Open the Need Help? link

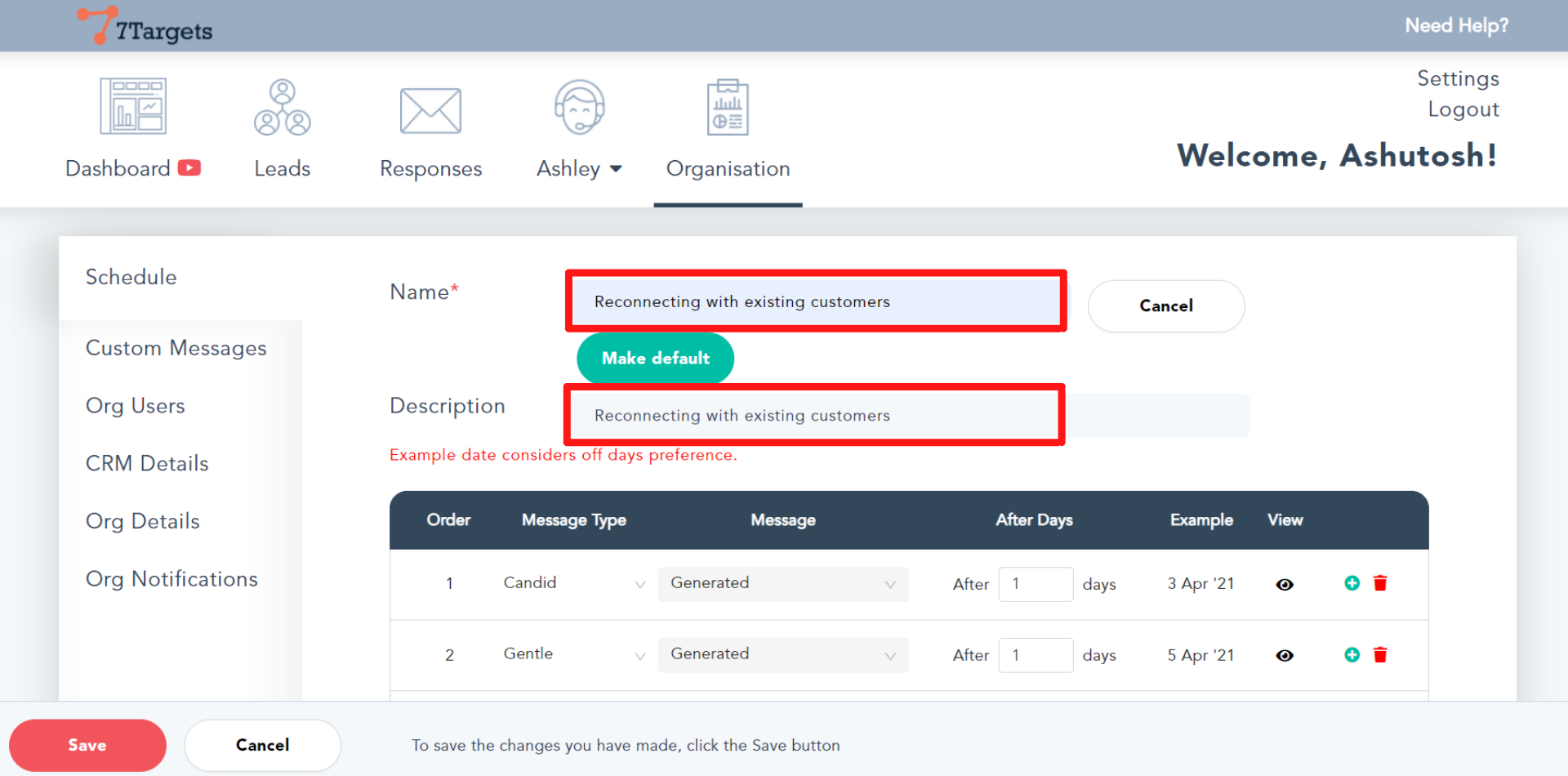pos(1457,25)
